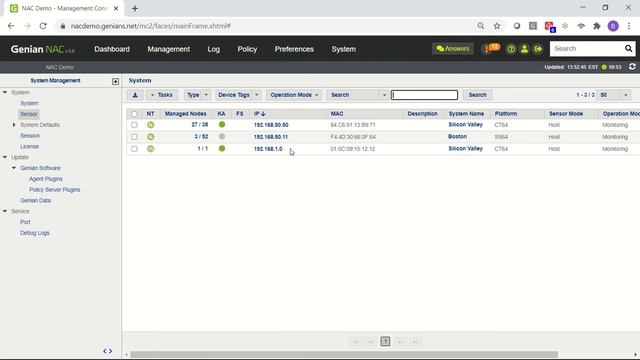Click the node type icon for 192.168.50.50
Image resolution: width=640 pixels, height=360 pixels.
(x=151, y=125)
